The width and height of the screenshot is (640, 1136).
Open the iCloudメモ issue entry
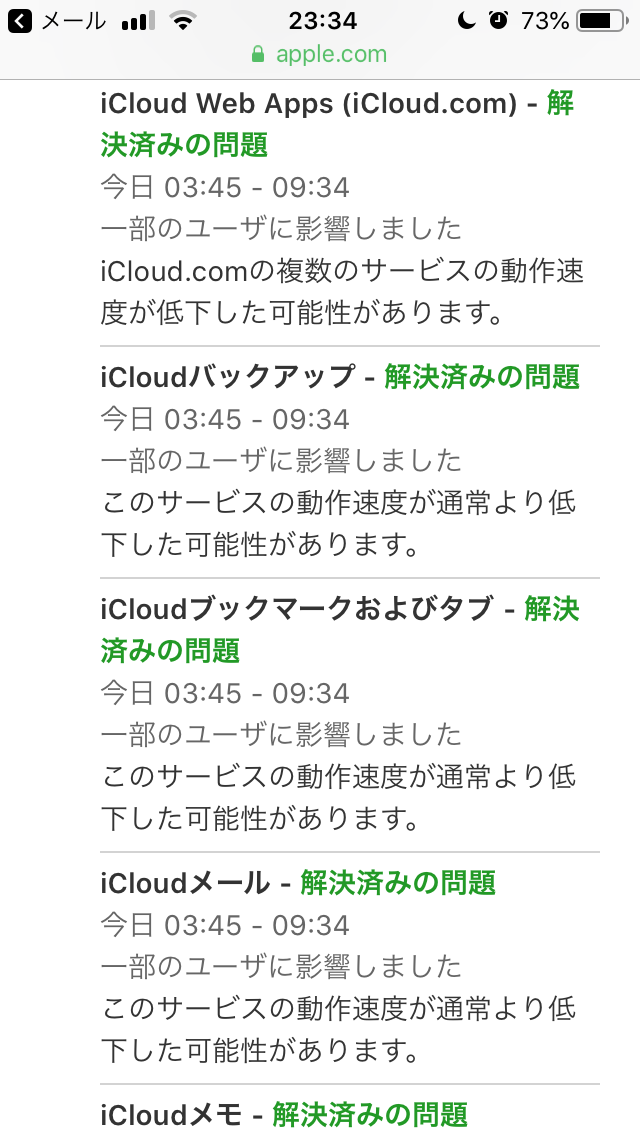(173, 1114)
